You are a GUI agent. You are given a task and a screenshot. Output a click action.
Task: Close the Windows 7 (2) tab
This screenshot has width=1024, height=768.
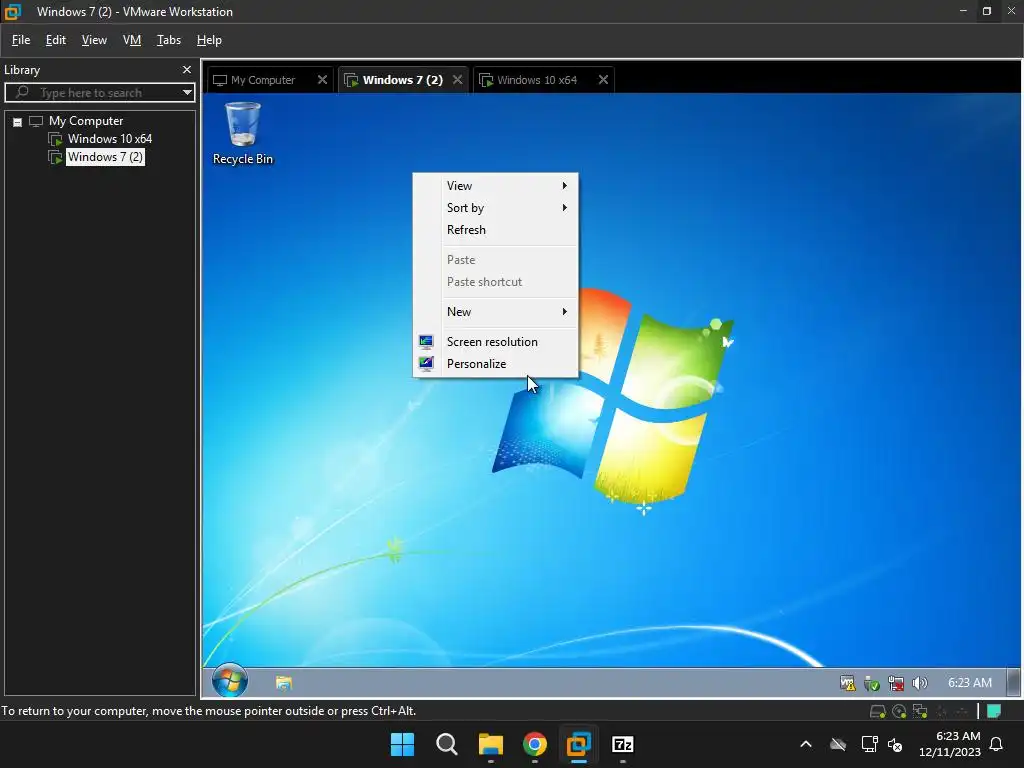[x=457, y=80]
